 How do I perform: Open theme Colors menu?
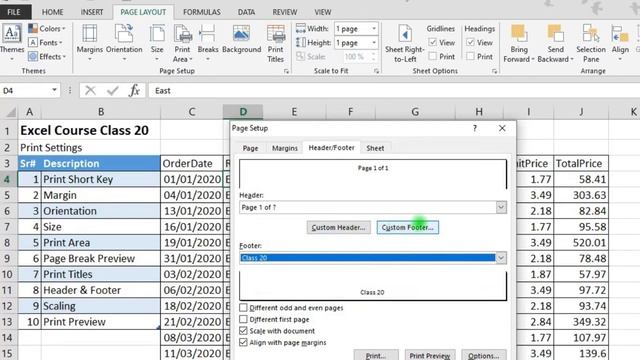47,29
